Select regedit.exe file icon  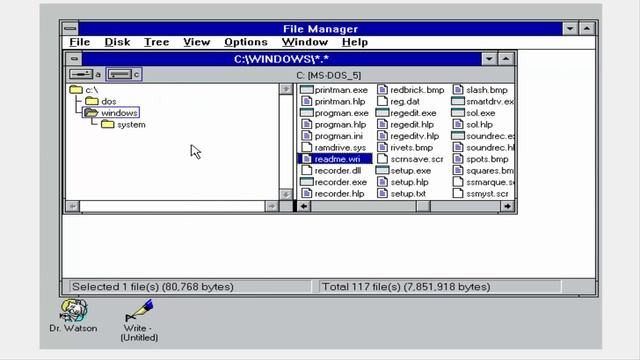[x=382, y=113]
